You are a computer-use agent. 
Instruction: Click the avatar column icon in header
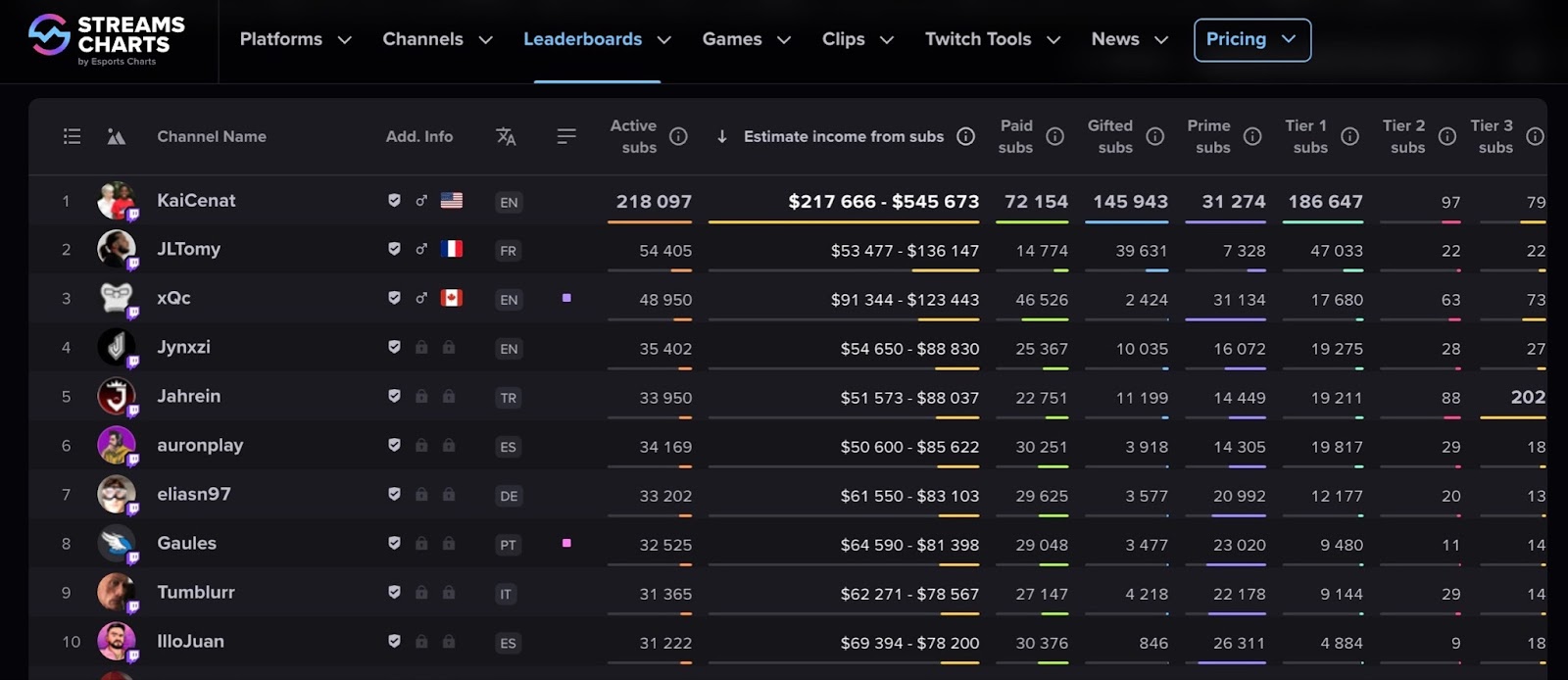coord(116,136)
